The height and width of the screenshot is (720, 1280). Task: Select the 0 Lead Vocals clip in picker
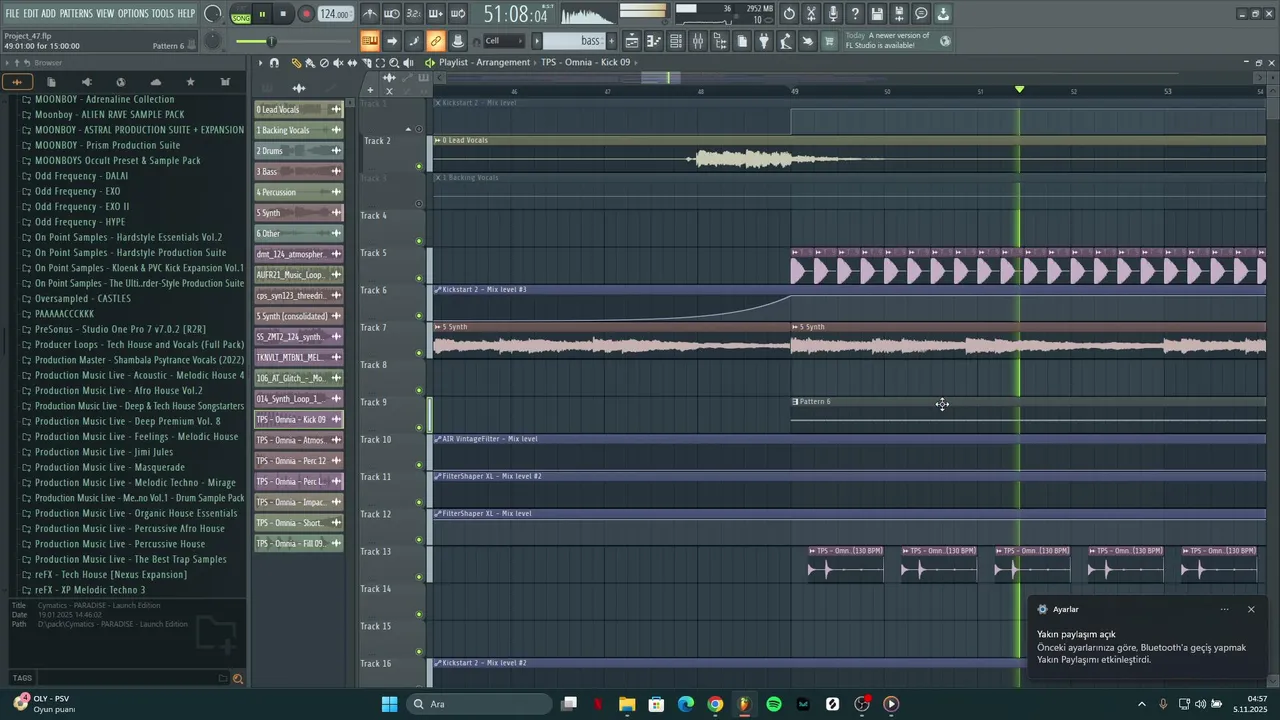pos(298,109)
